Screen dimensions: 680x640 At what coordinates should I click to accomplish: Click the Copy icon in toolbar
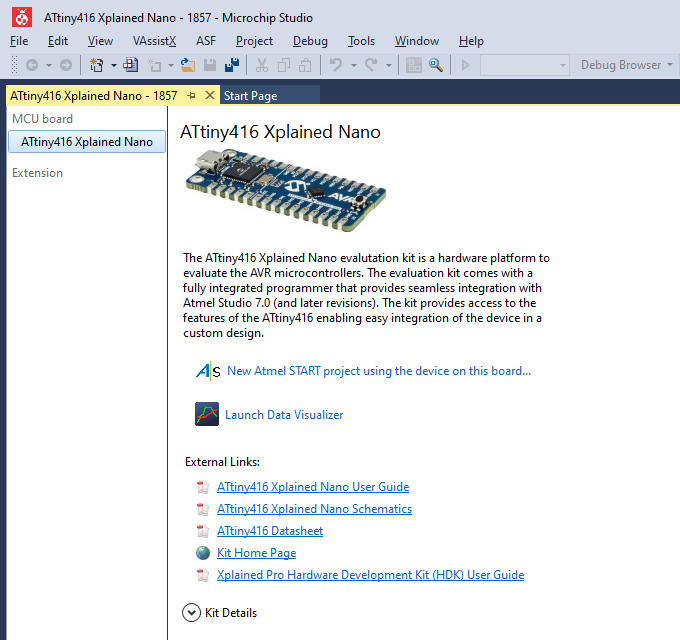(284, 65)
